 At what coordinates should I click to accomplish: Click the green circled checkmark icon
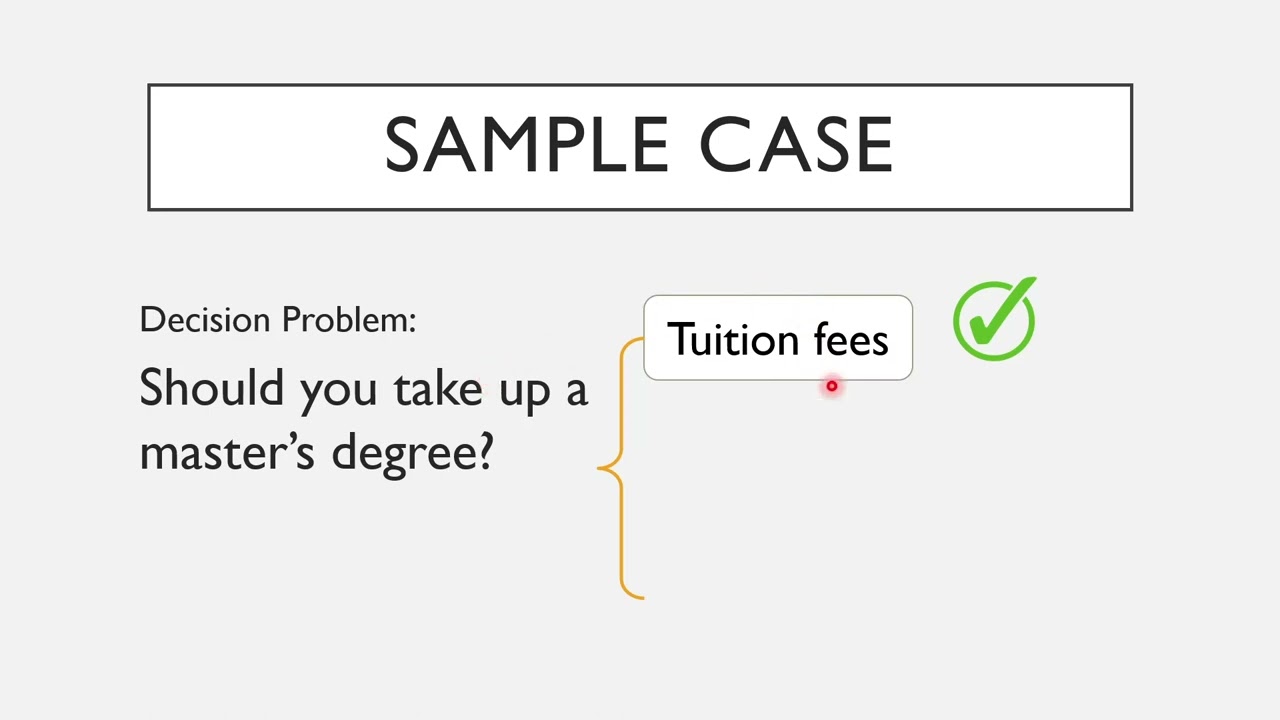point(995,320)
